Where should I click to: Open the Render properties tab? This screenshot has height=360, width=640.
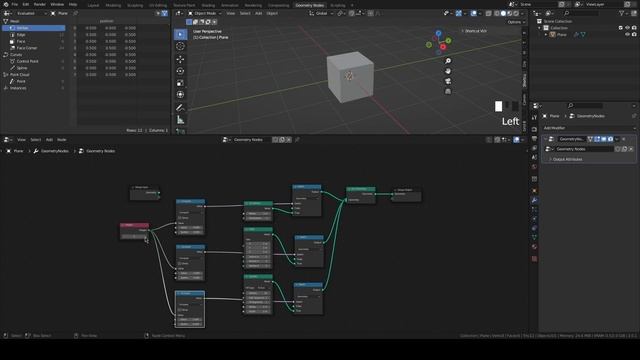534,129
